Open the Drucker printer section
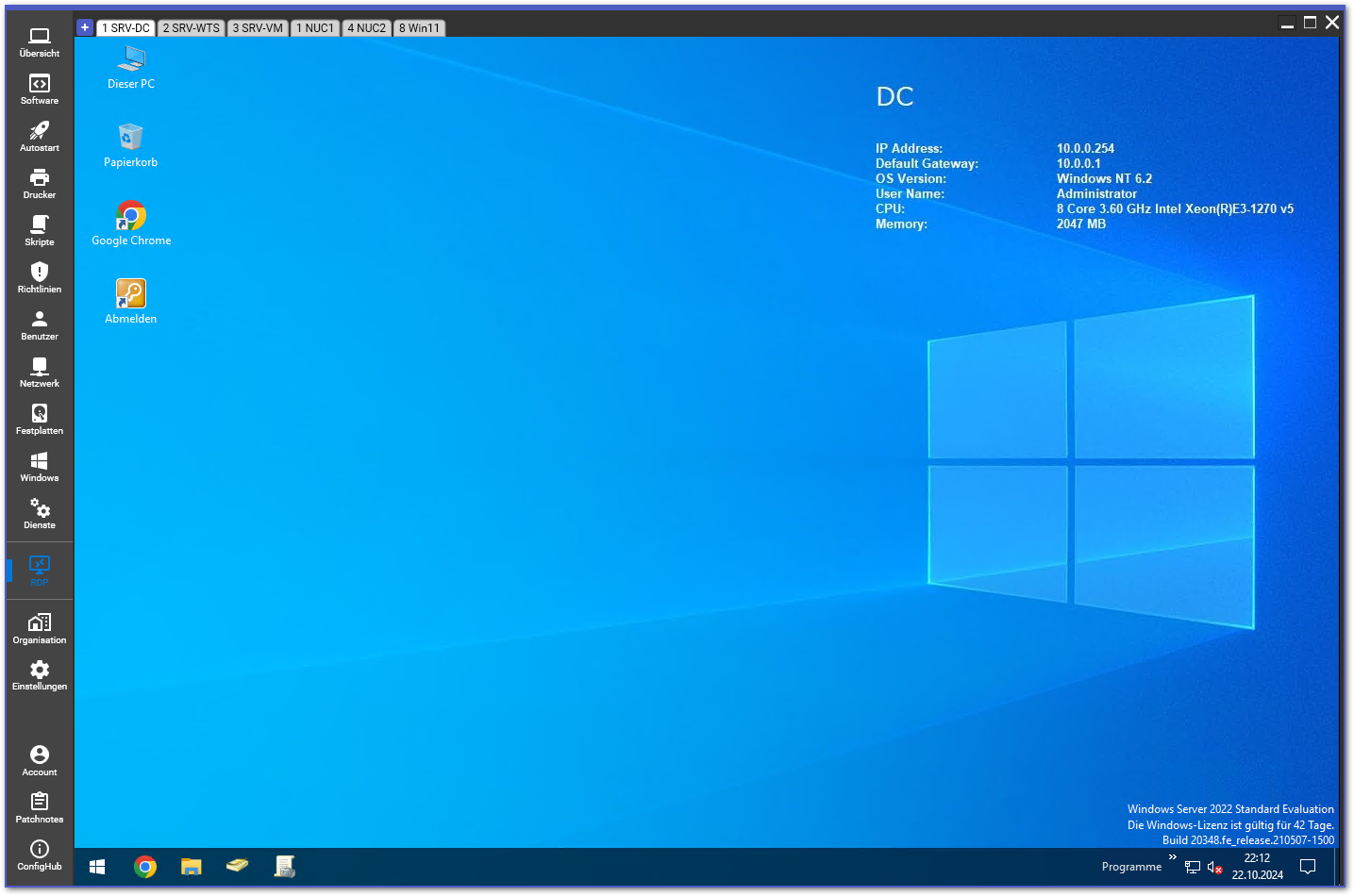The height and width of the screenshot is (896, 1354). click(x=40, y=184)
